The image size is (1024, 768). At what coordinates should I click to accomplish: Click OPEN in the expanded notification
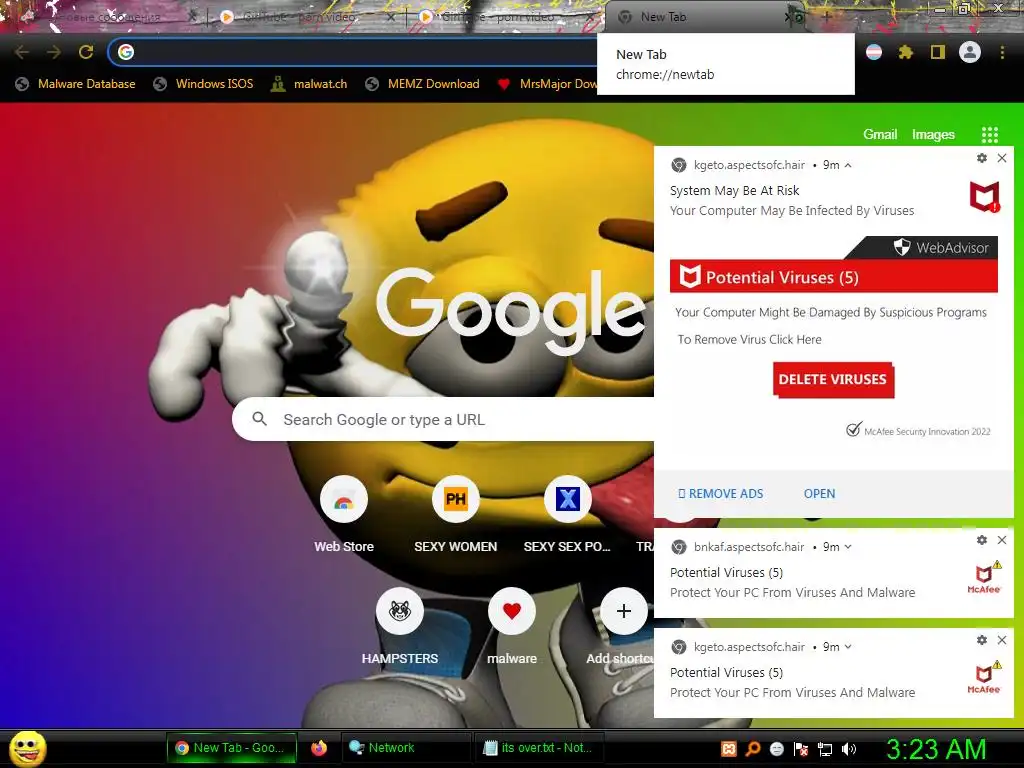[x=819, y=494]
